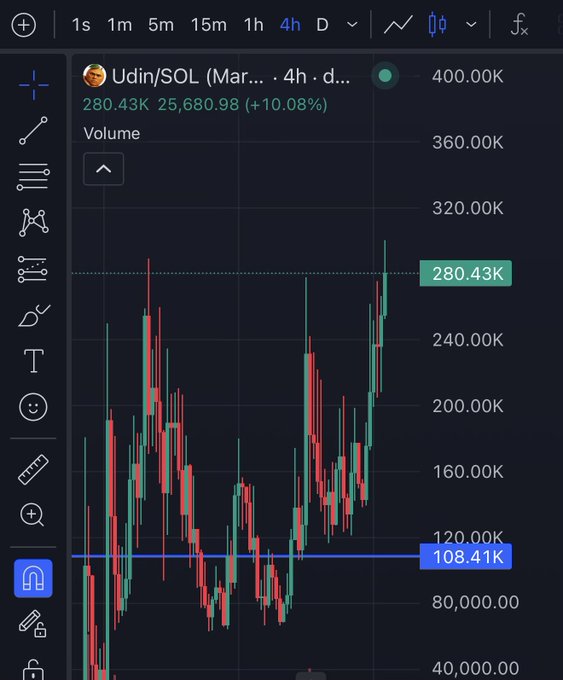Viewport: 563px width, 680px height.
Task: Click the Volume indicator label
Action: pyautogui.click(x=111, y=134)
